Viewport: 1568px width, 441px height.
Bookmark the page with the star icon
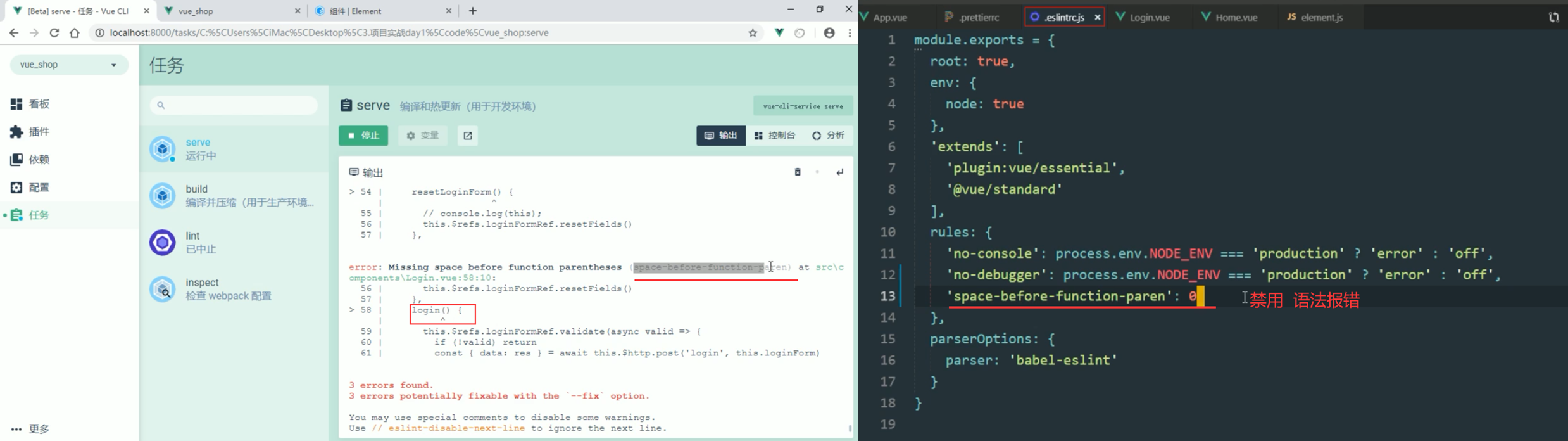point(753,33)
